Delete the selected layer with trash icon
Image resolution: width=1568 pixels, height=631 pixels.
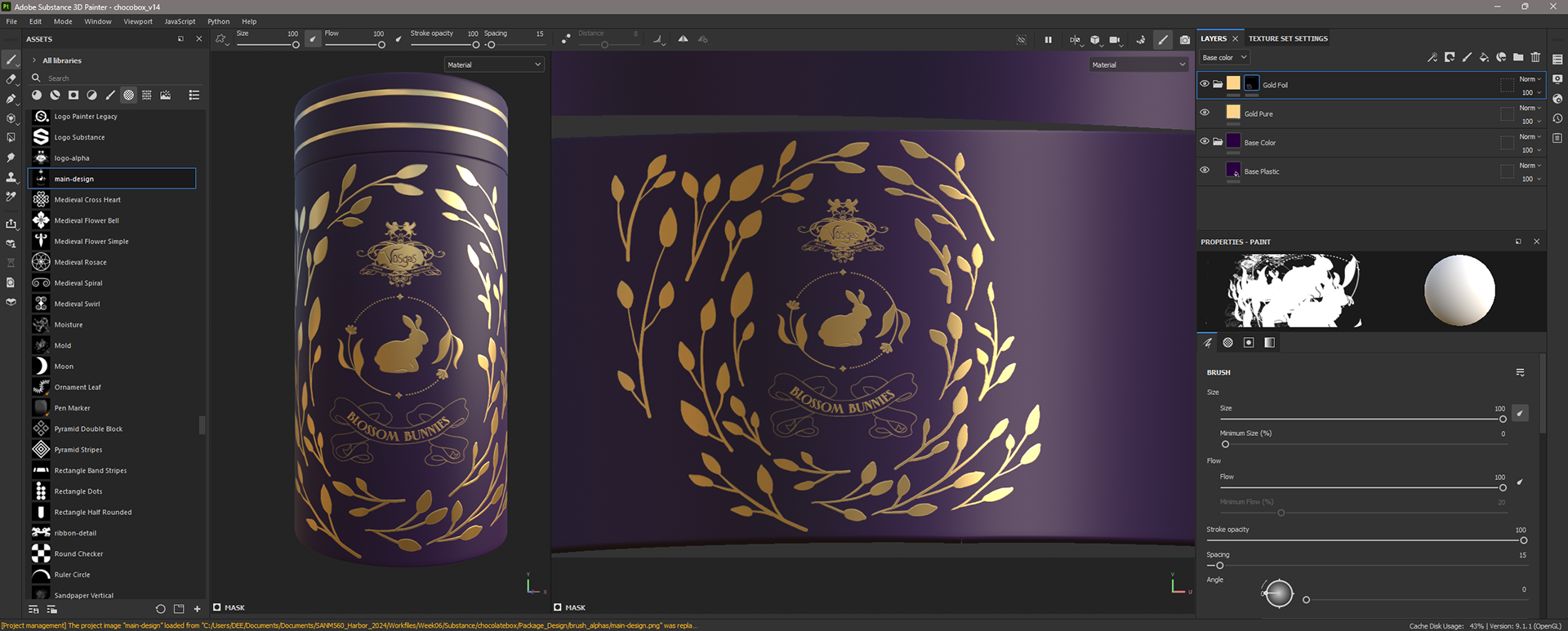1535,57
